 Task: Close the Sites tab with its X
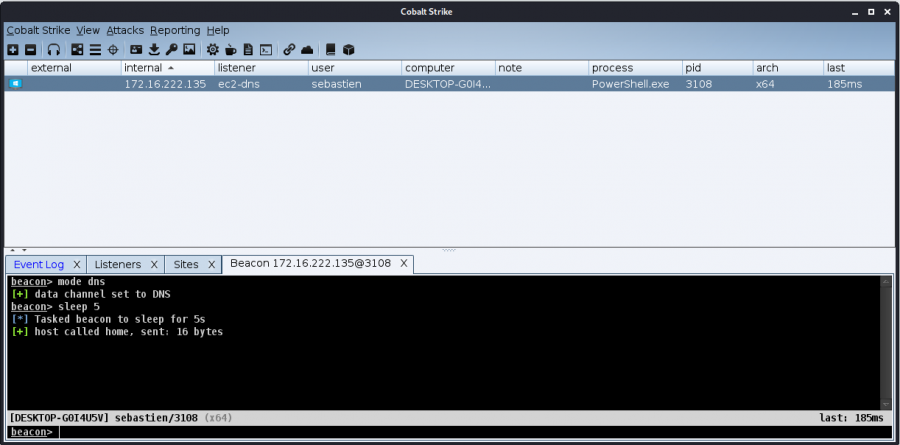tap(211, 264)
